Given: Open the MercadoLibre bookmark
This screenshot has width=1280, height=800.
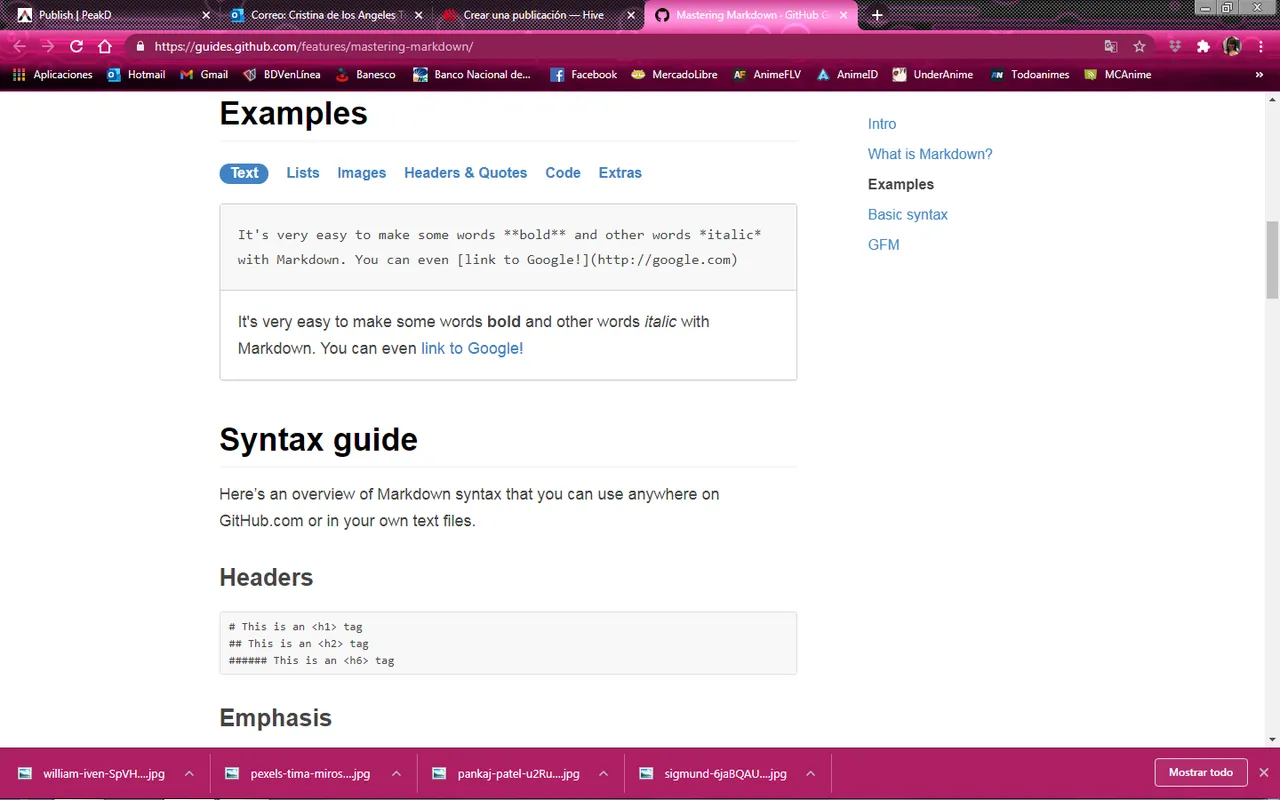Looking at the screenshot, I should 674,74.
